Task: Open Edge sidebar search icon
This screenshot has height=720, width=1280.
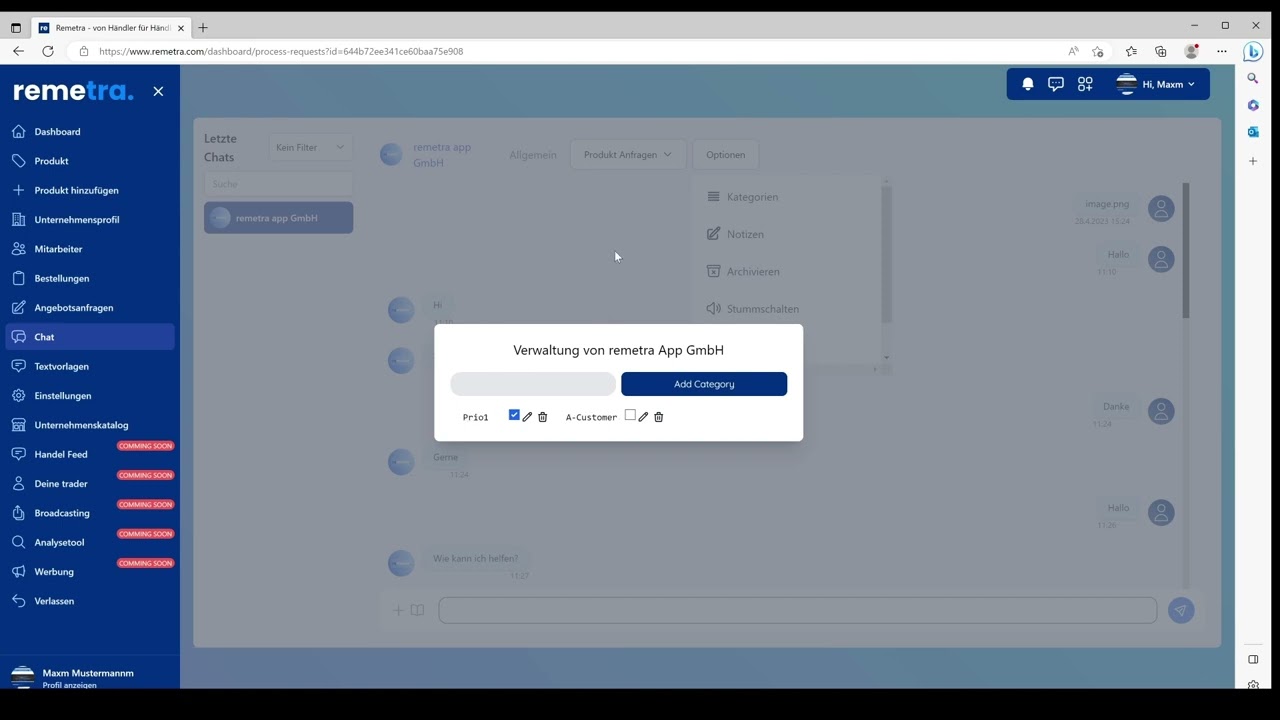Action: coord(1253,78)
